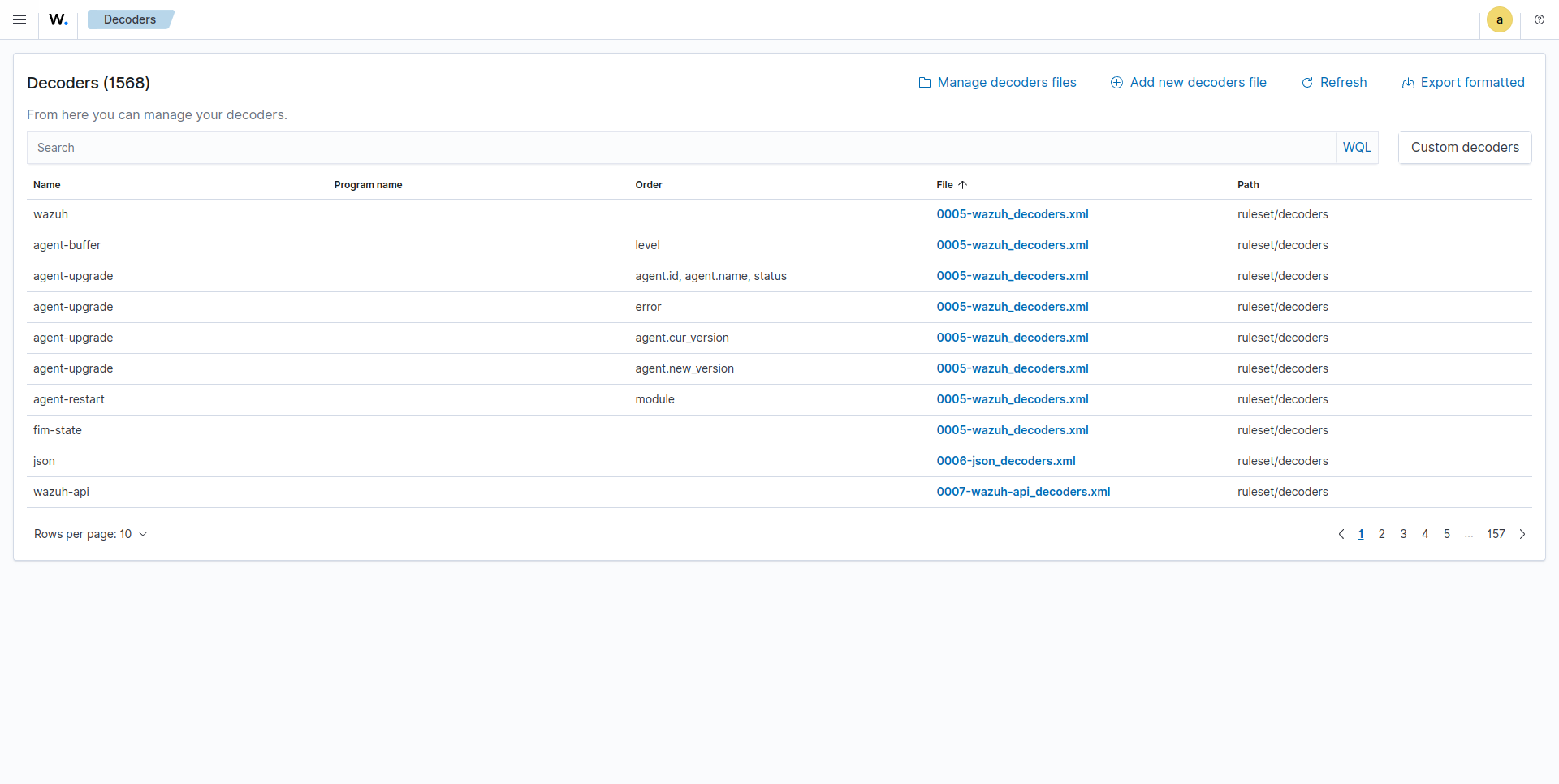The width and height of the screenshot is (1559, 784).
Task: Jump to last page 157
Action: (x=1496, y=534)
